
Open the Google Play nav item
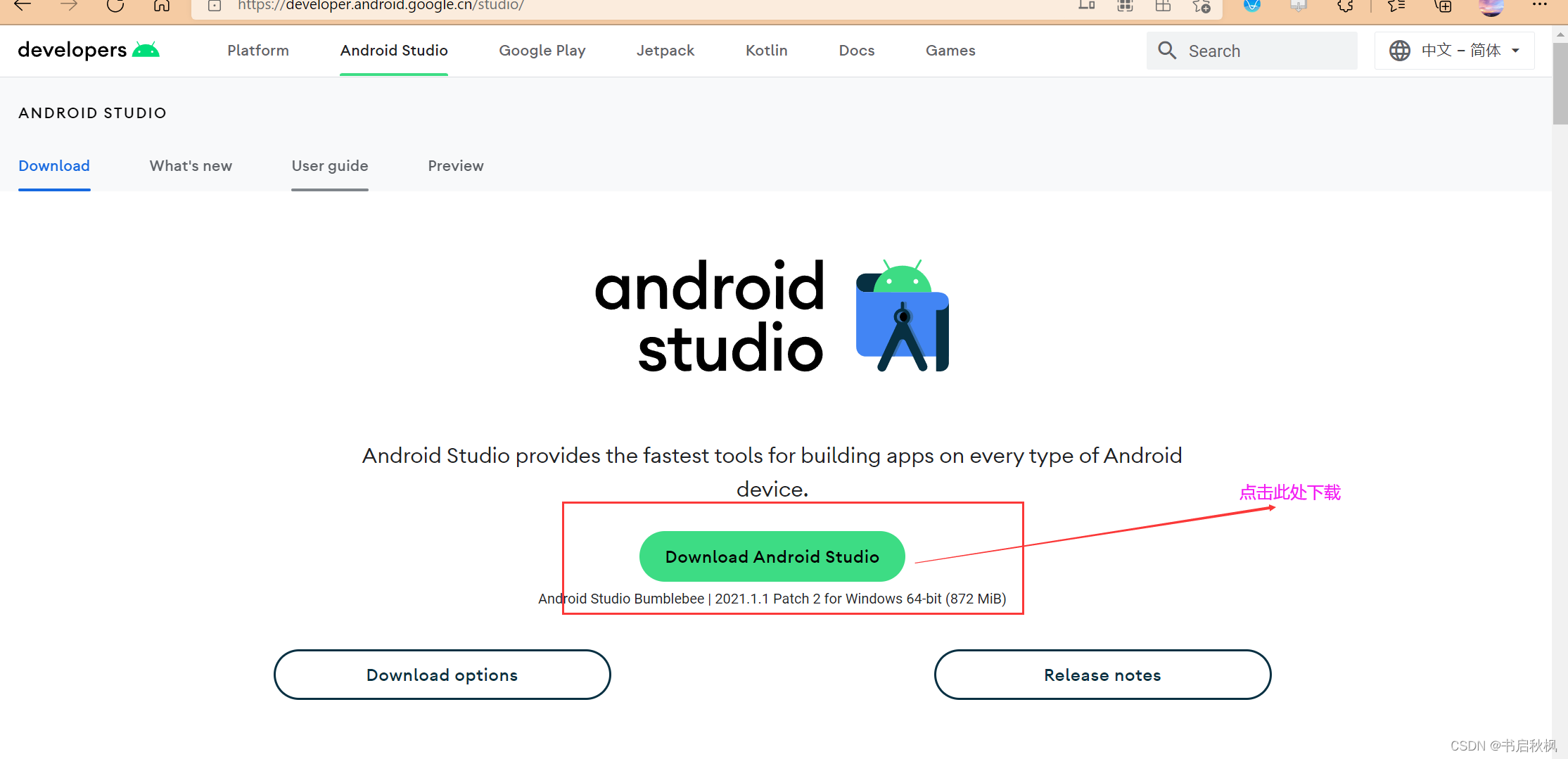(x=542, y=51)
